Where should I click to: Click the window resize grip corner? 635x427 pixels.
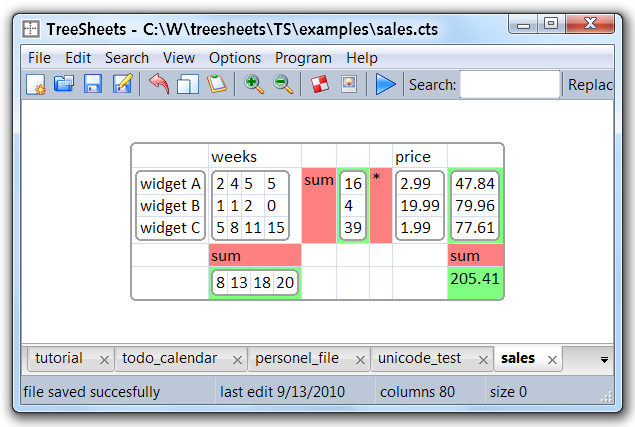[x=607, y=397]
